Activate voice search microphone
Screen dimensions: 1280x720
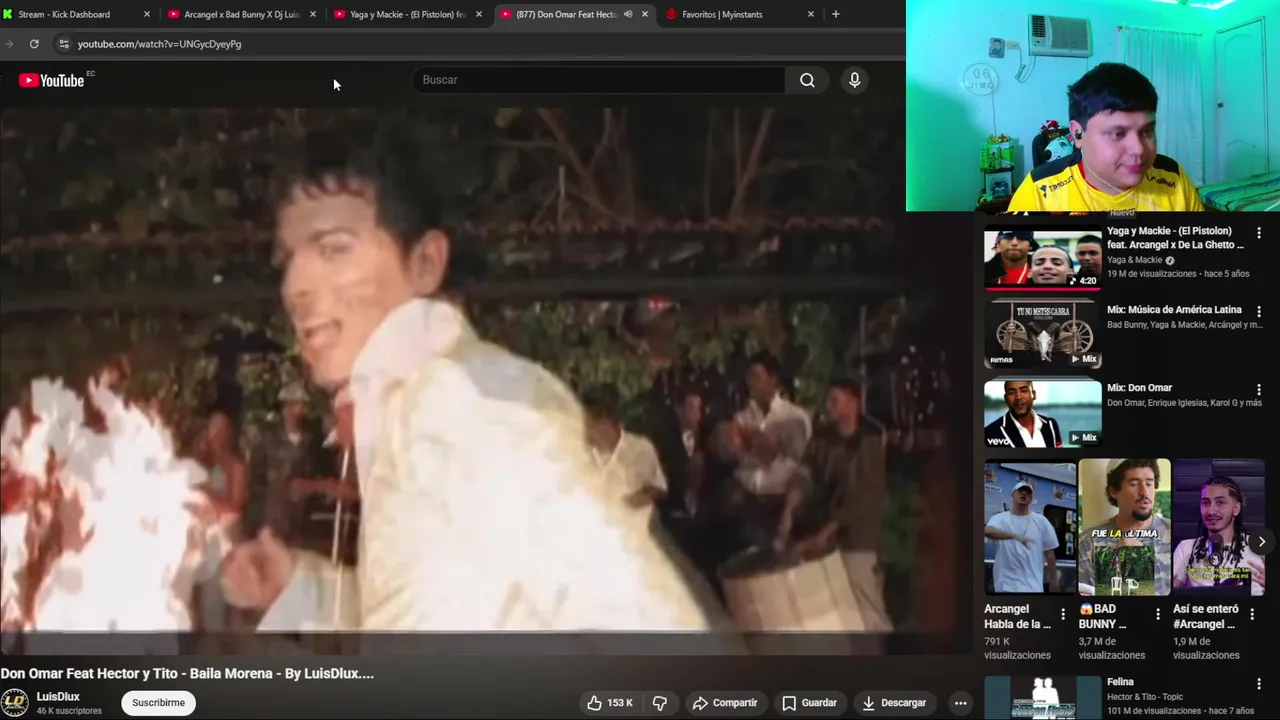point(854,80)
